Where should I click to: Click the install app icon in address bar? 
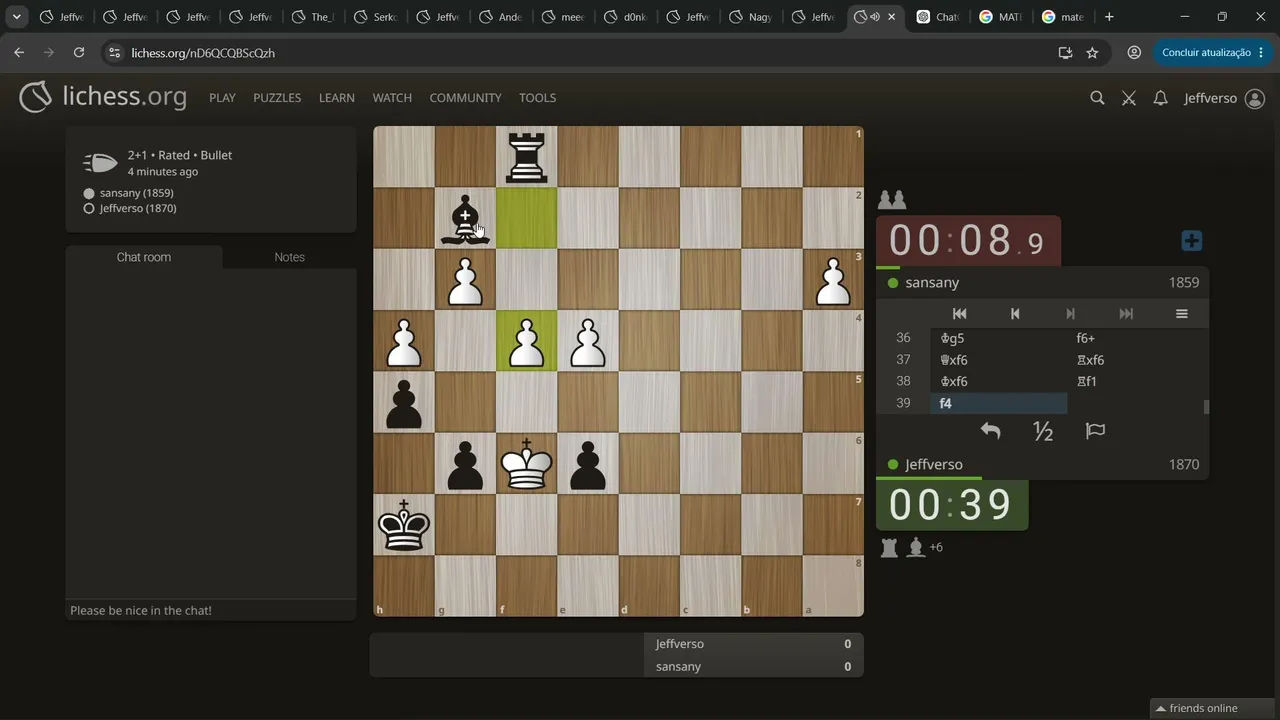click(x=1065, y=53)
